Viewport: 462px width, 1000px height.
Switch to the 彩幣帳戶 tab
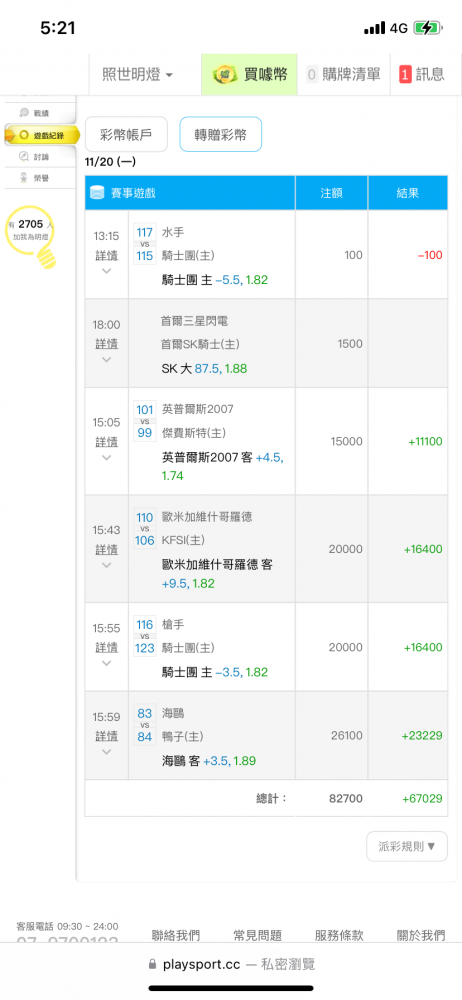tap(126, 135)
